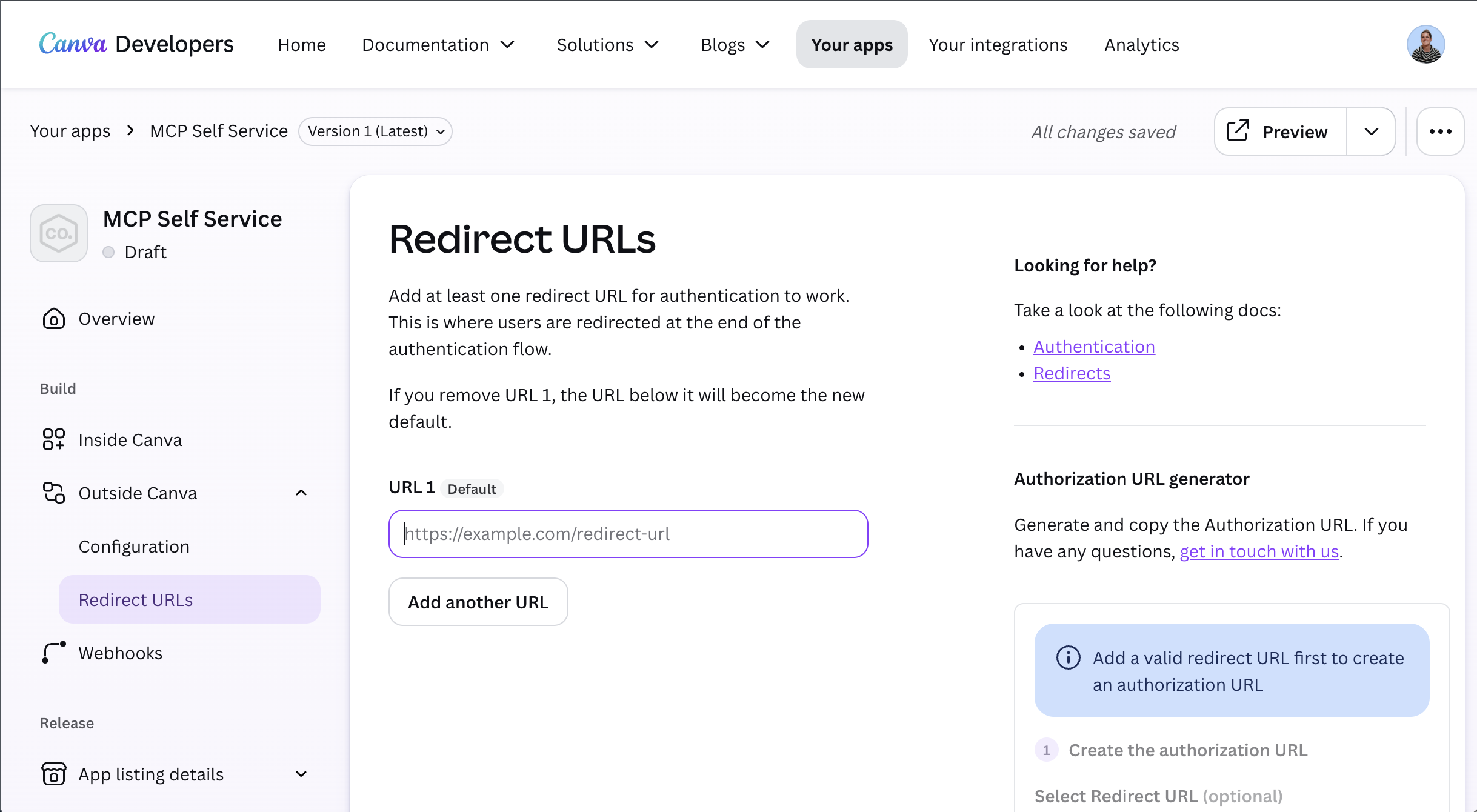Select Redirect URLs in the sidebar
The height and width of the screenshot is (812, 1477).
point(190,599)
